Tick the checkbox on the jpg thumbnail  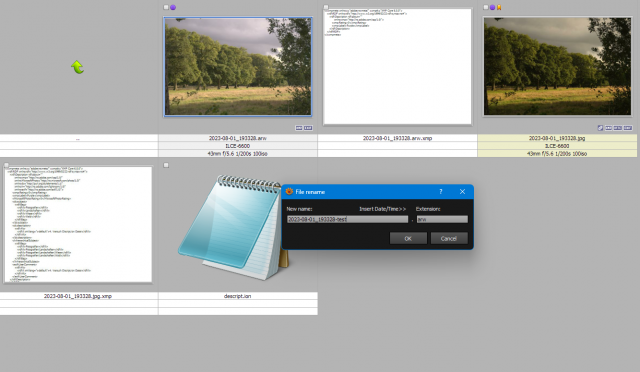click(485, 7)
